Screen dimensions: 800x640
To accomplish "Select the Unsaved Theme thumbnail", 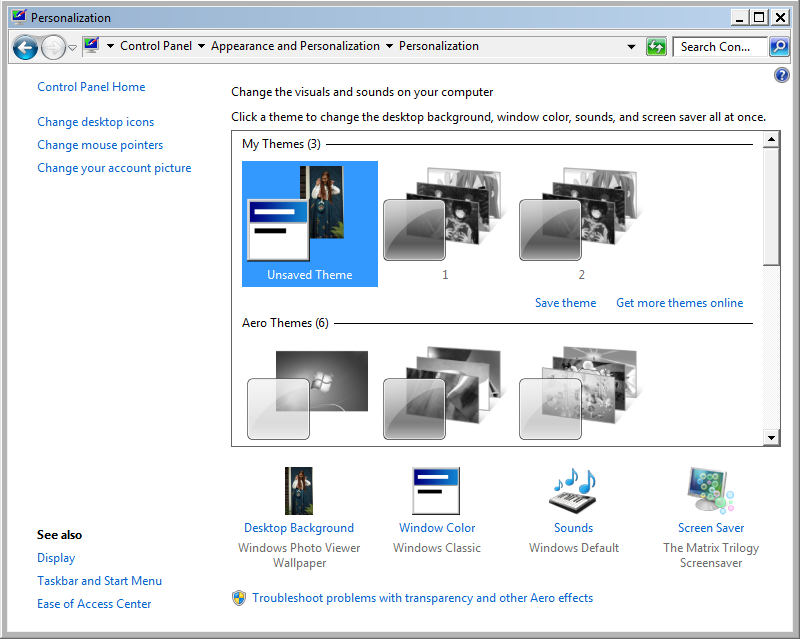I will click(310, 224).
